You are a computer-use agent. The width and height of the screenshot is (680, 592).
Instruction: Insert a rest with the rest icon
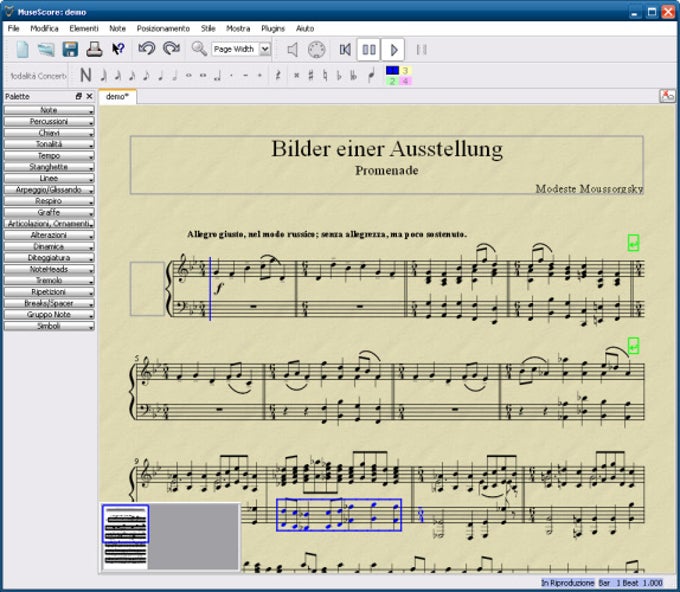[x=278, y=75]
